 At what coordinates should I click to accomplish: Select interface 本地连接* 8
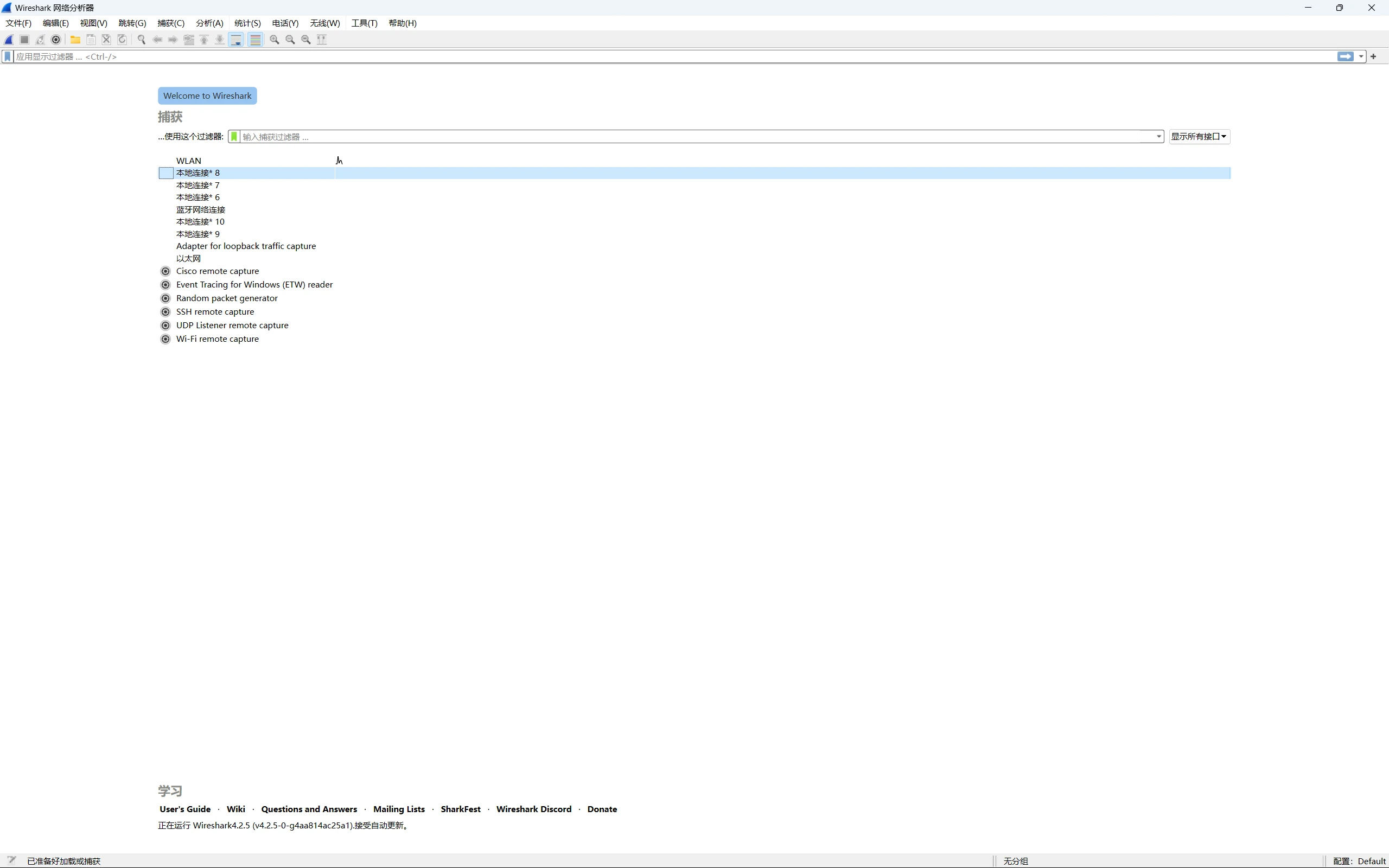pyautogui.click(x=694, y=173)
